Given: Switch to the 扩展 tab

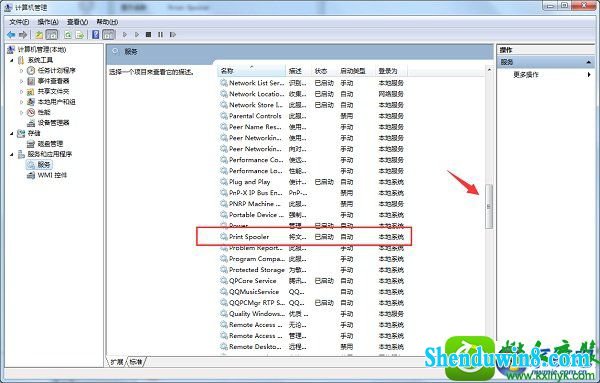Looking at the screenshot, I should coord(117,362).
